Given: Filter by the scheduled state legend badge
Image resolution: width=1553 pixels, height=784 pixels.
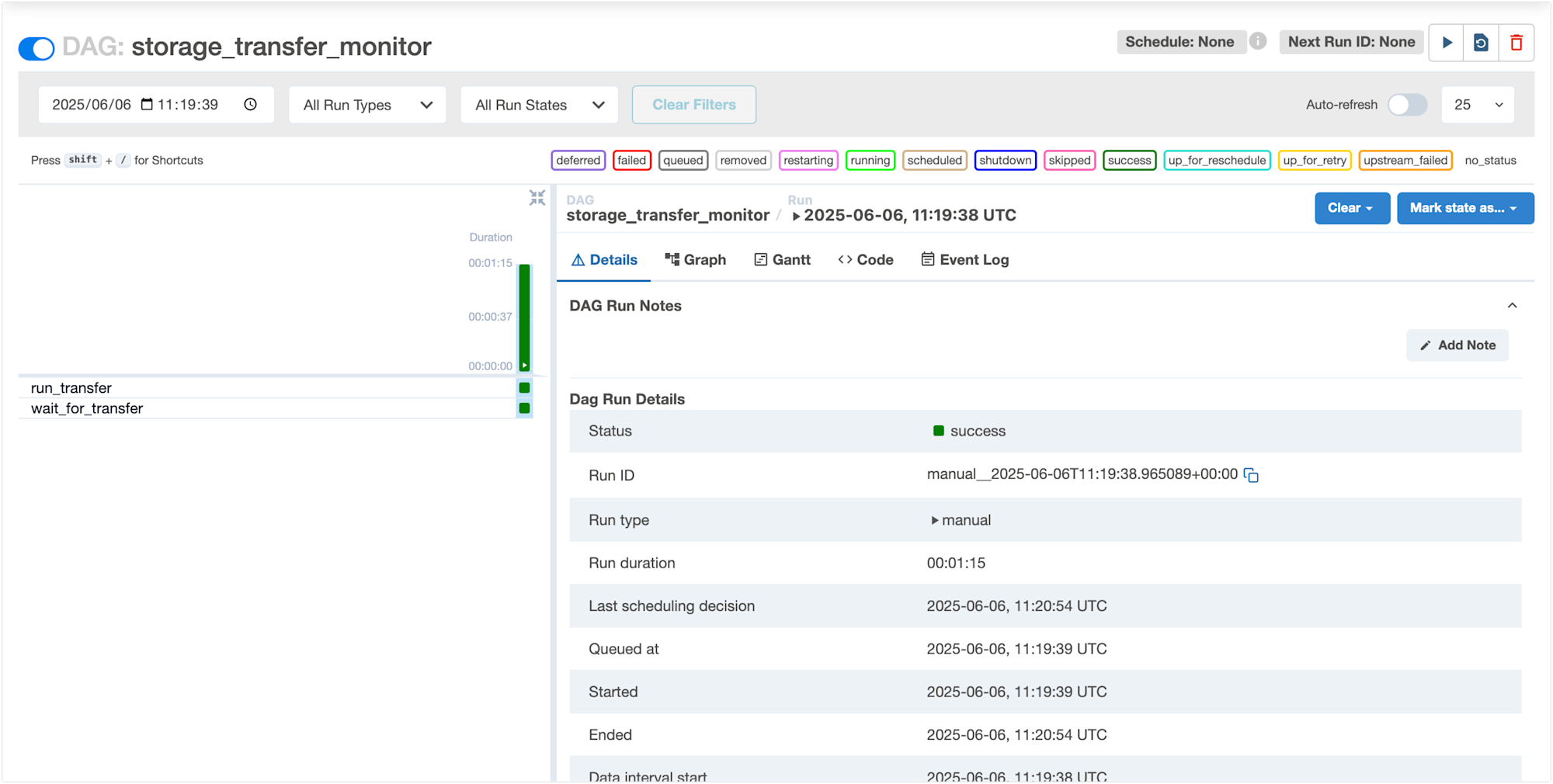Looking at the screenshot, I should [935, 161].
